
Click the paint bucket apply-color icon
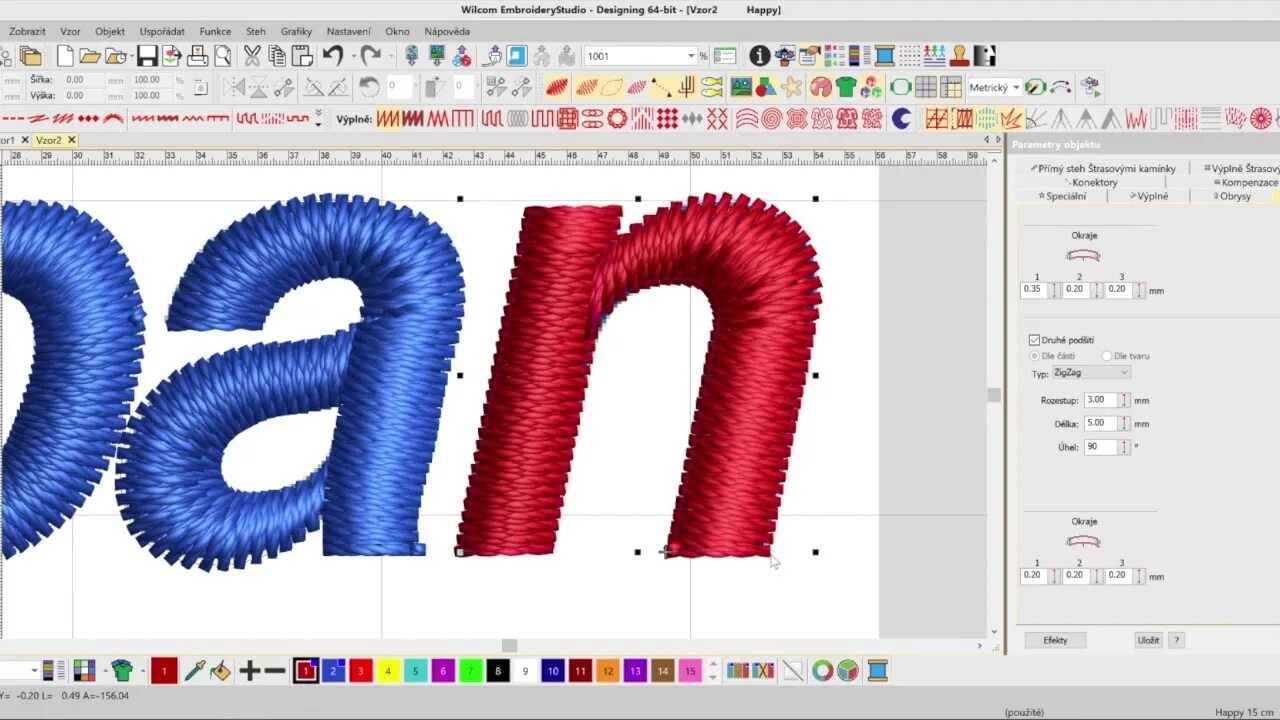coord(220,671)
